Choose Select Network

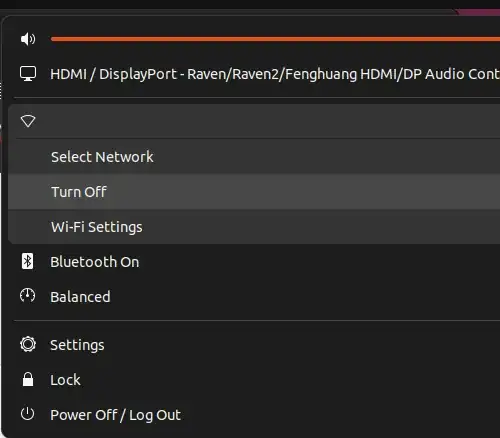coord(254,157)
